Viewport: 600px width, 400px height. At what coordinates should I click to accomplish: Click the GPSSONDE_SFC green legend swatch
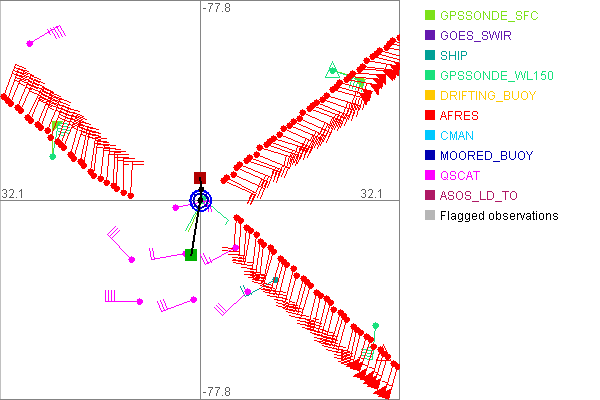click(x=430, y=16)
